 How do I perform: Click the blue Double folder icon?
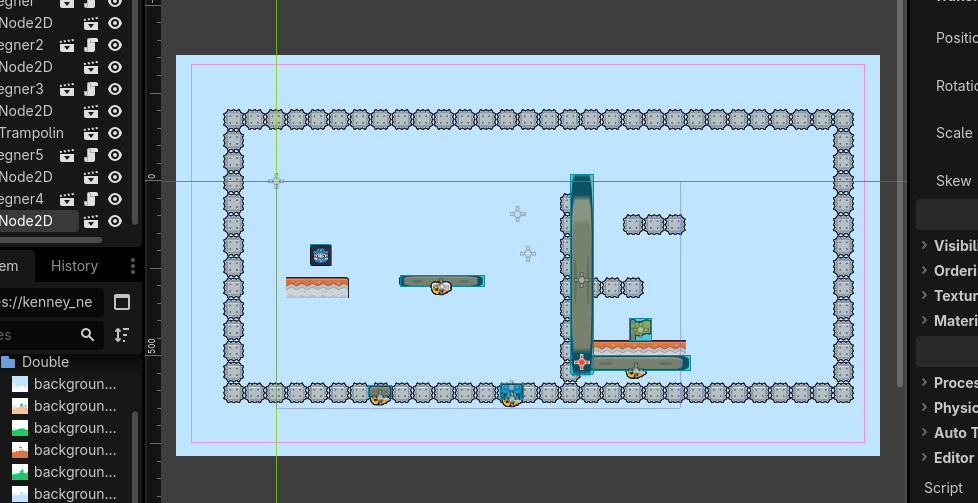(8, 362)
